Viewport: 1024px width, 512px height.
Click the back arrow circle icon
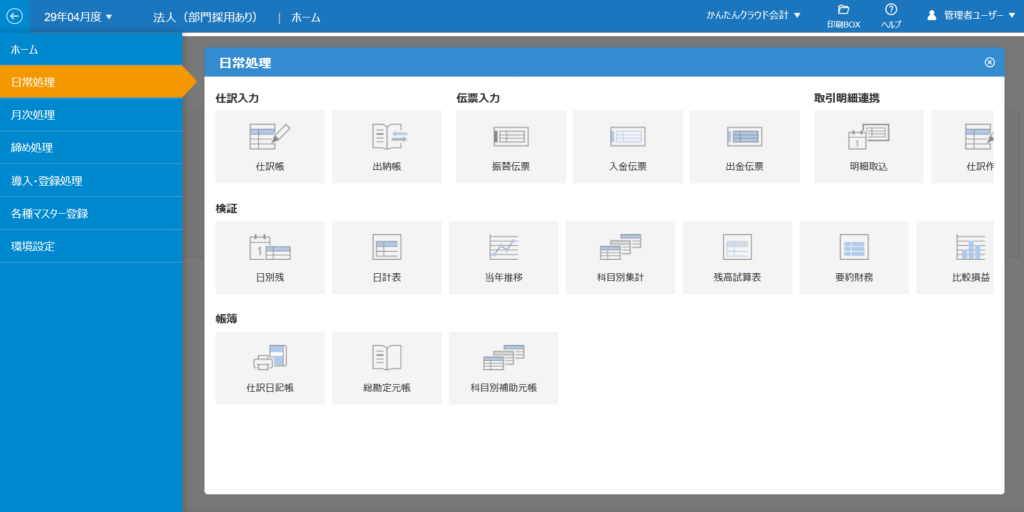point(14,16)
